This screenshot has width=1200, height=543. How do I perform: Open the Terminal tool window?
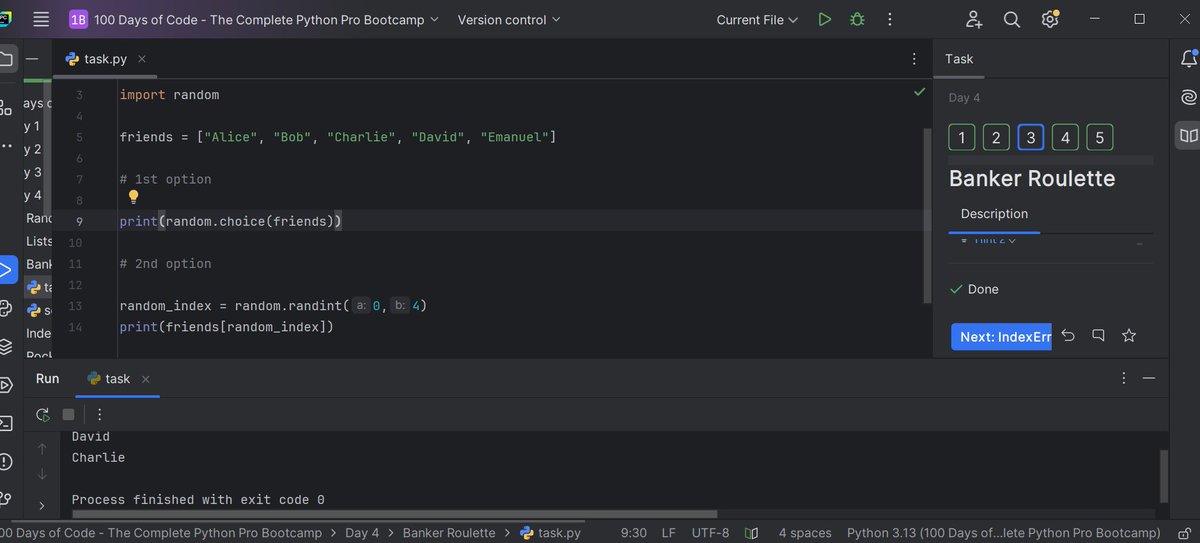[6, 422]
